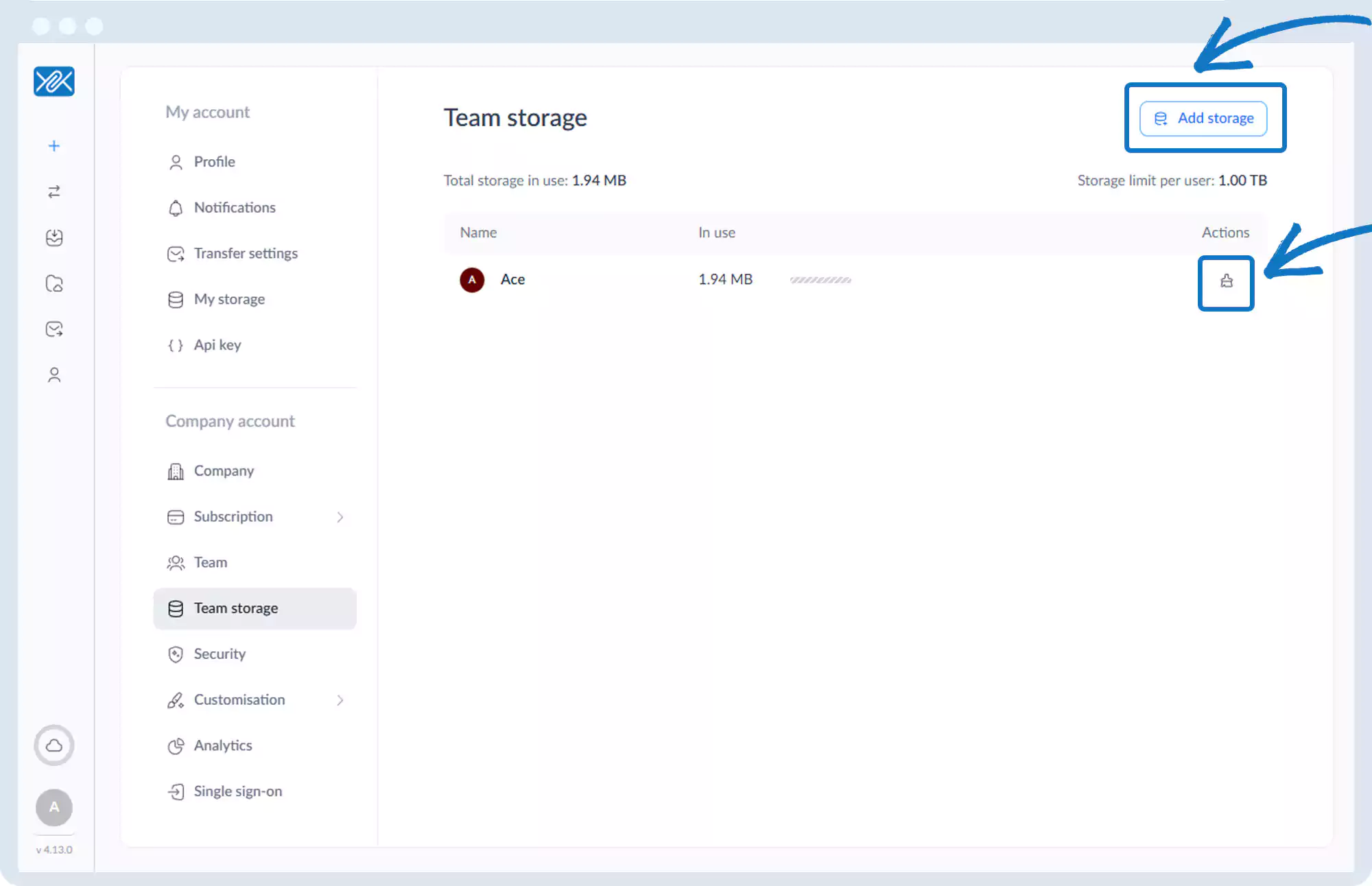Viewport: 1372px width, 886px height.
Task: Open the Security section
Action: point(220,654)
